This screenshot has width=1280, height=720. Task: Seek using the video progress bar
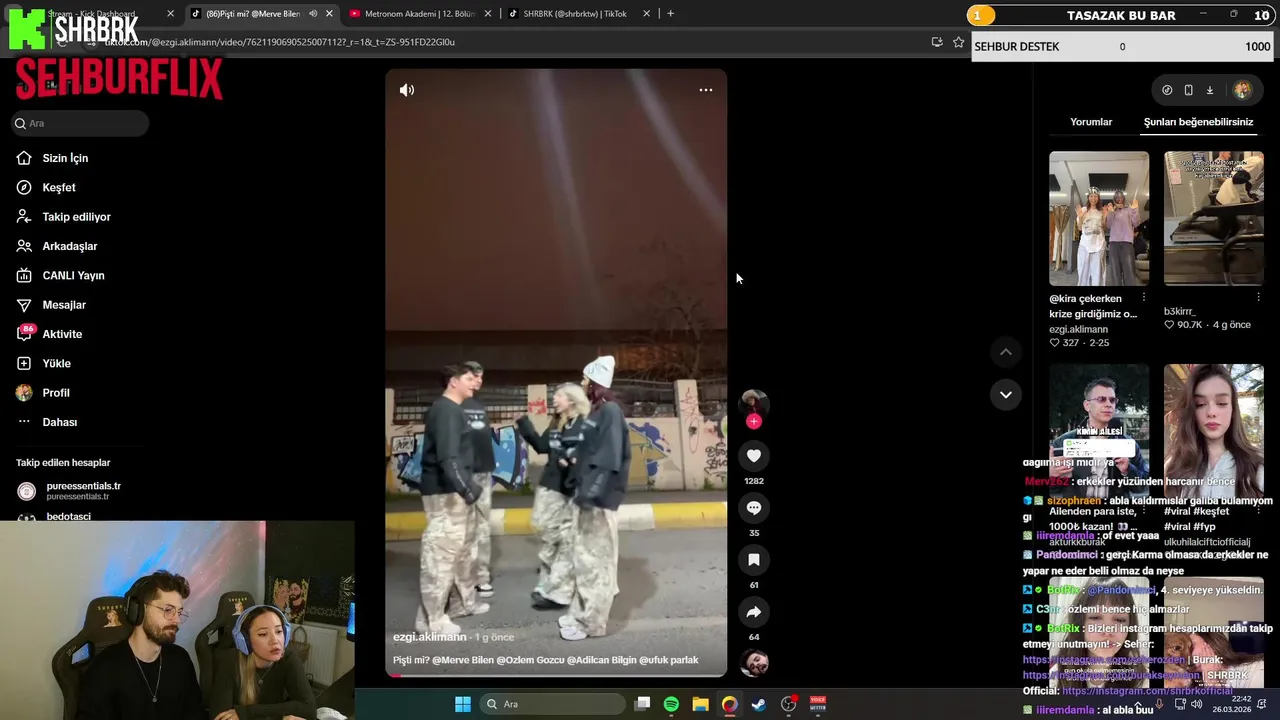(x=556, y=675)
